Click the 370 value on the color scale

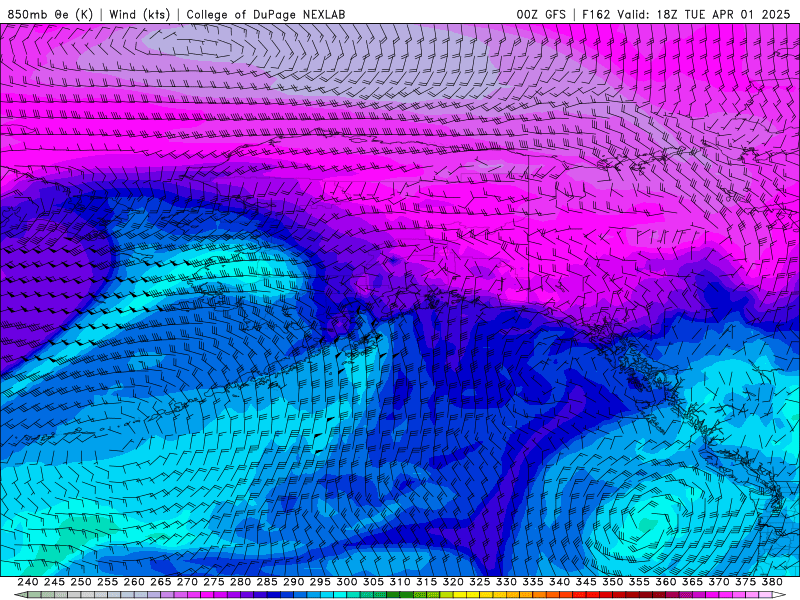point(718,582)
